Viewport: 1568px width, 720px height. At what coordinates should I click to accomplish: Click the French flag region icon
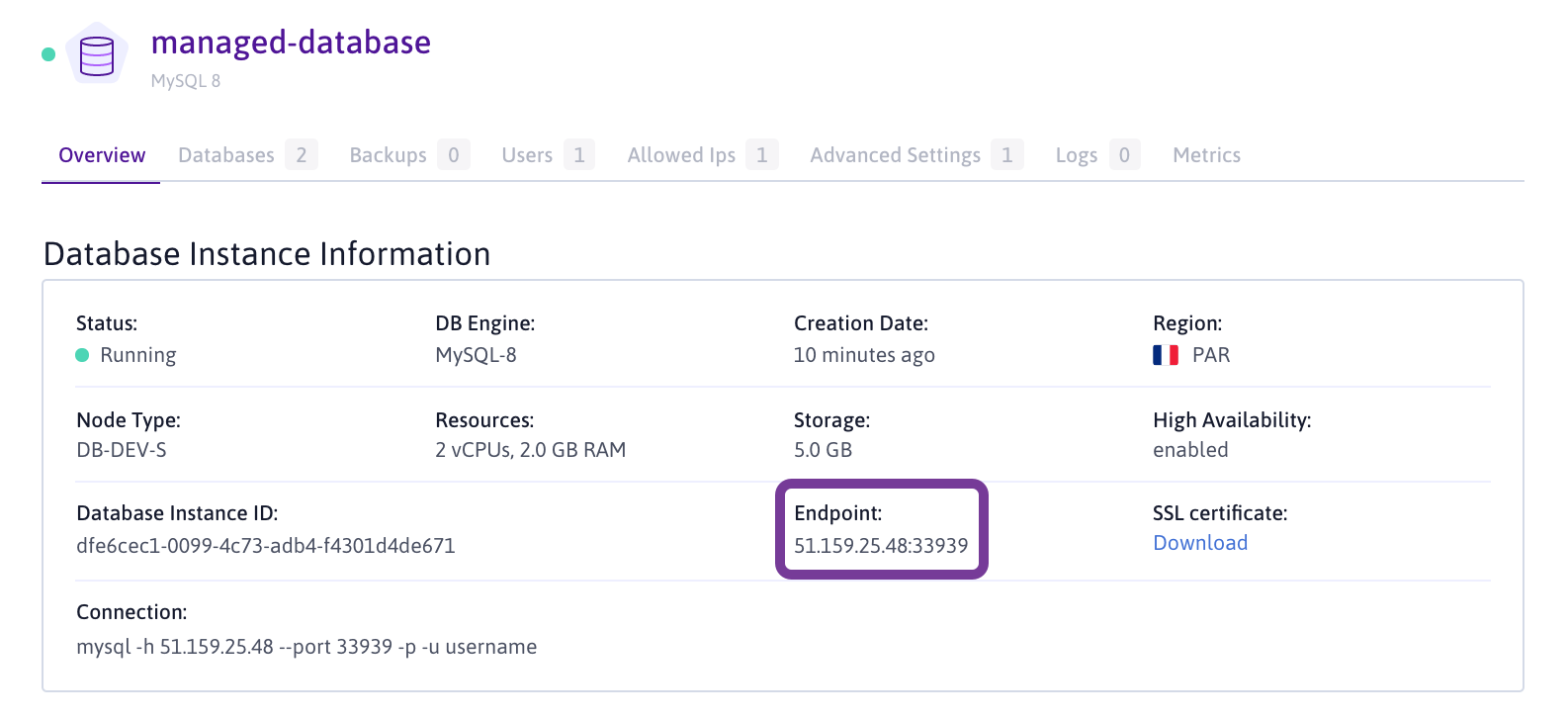1166,355
